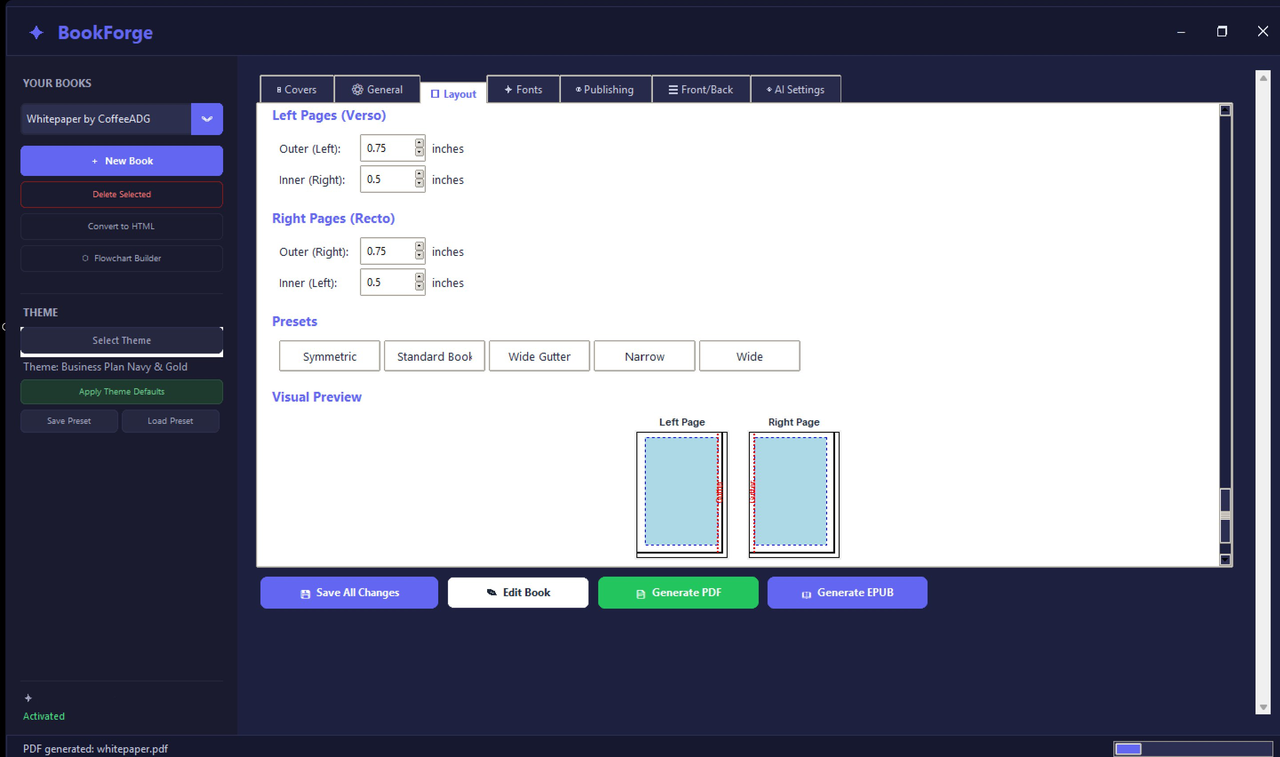1280x757 pixels.
Task: Click the scroll-down arrow in the layout panel
Action: point(1225,559)
